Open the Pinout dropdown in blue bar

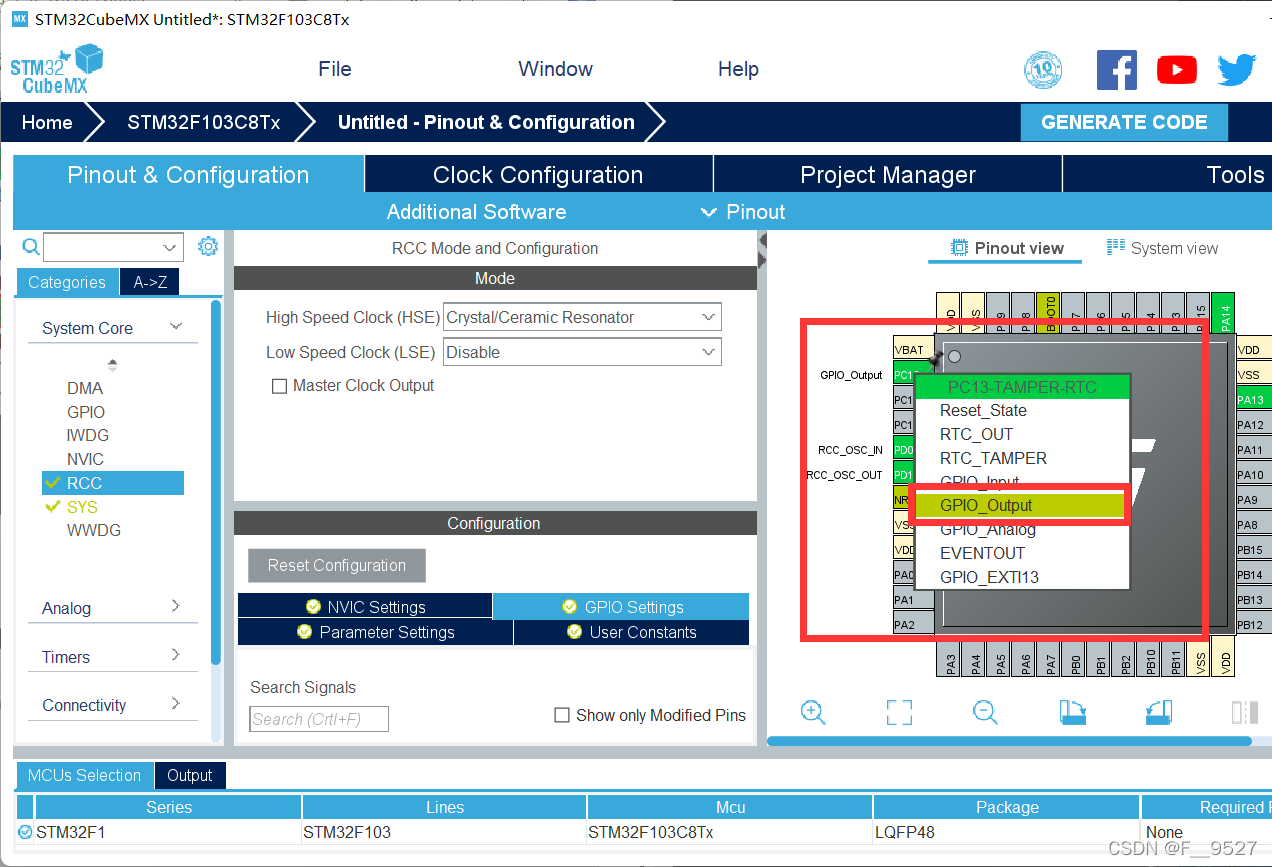[743, 212]
